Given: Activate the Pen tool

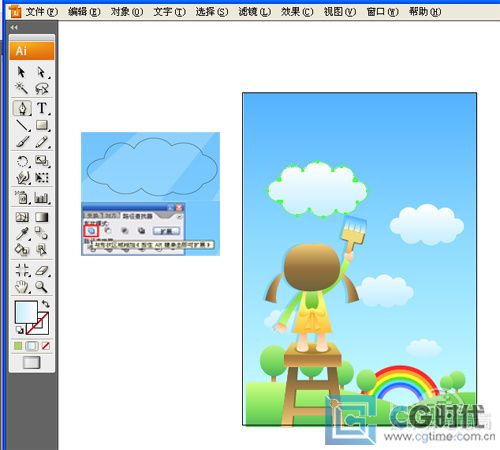Looking at the screenshot, I should point(22,108).
